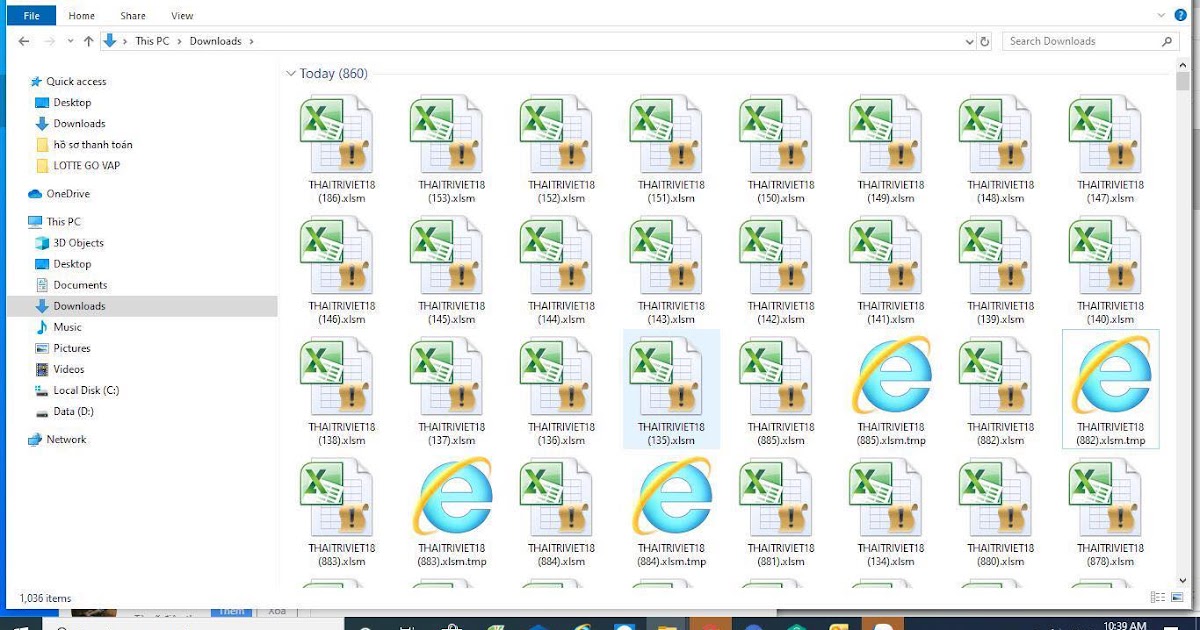The height and width of the screenshot is (630, 1200).
Task: Open Pictures in the navigation pane
Action: coord(63,348)
